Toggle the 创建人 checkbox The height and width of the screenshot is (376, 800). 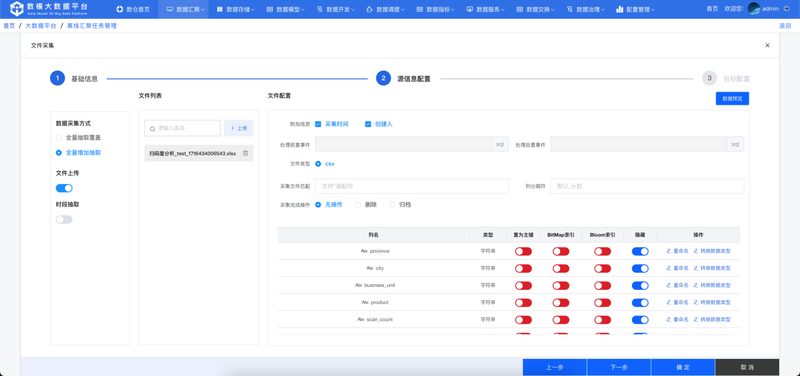[368, 124]
